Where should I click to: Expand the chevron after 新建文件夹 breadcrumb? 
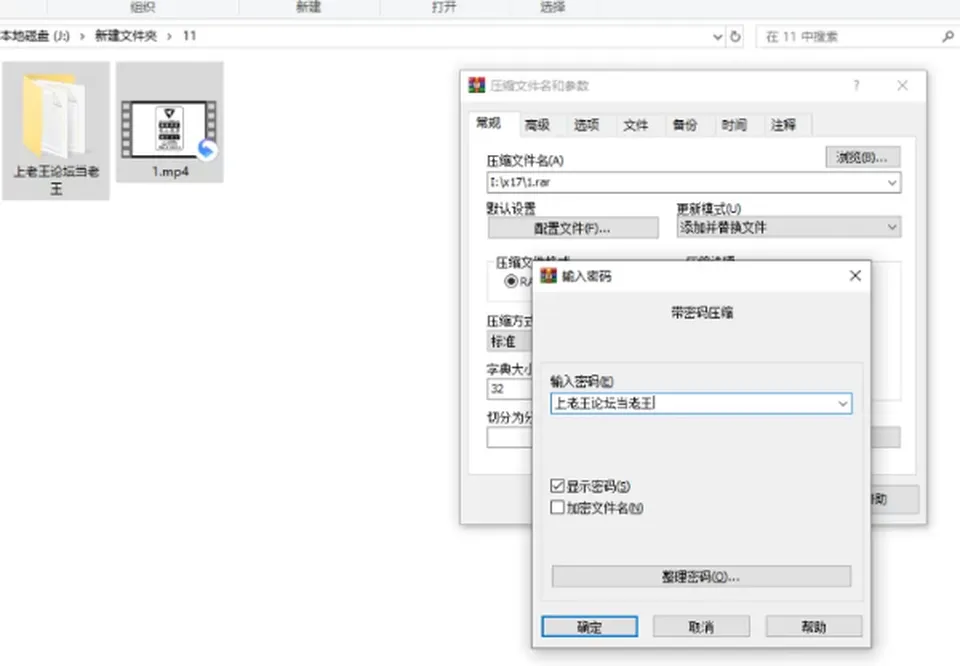[170, 37]
